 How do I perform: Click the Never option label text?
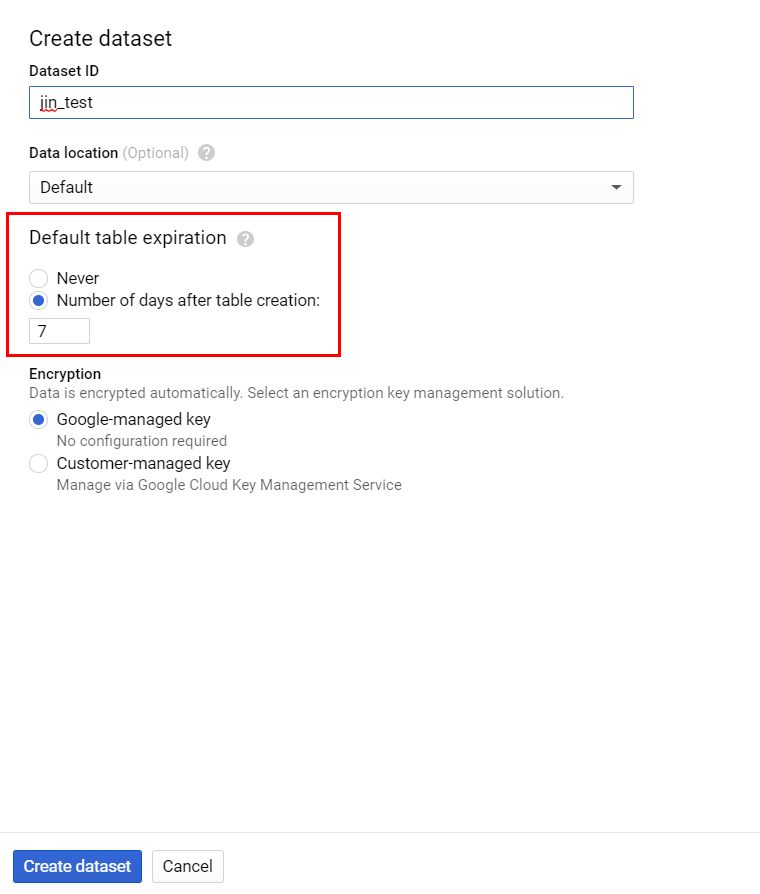click(80, 278)
